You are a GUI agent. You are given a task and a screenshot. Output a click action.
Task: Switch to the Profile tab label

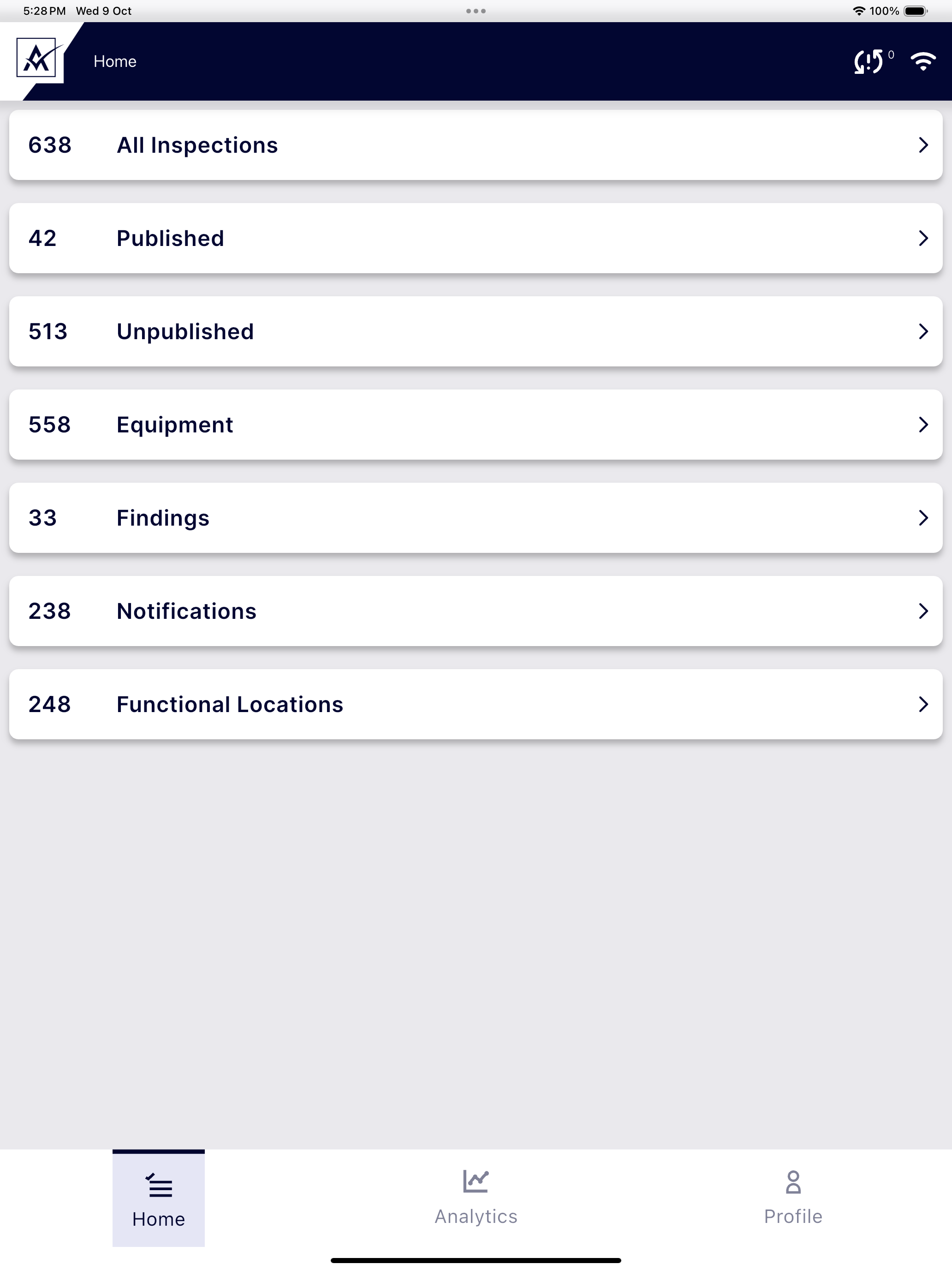tap(793, 1216)
